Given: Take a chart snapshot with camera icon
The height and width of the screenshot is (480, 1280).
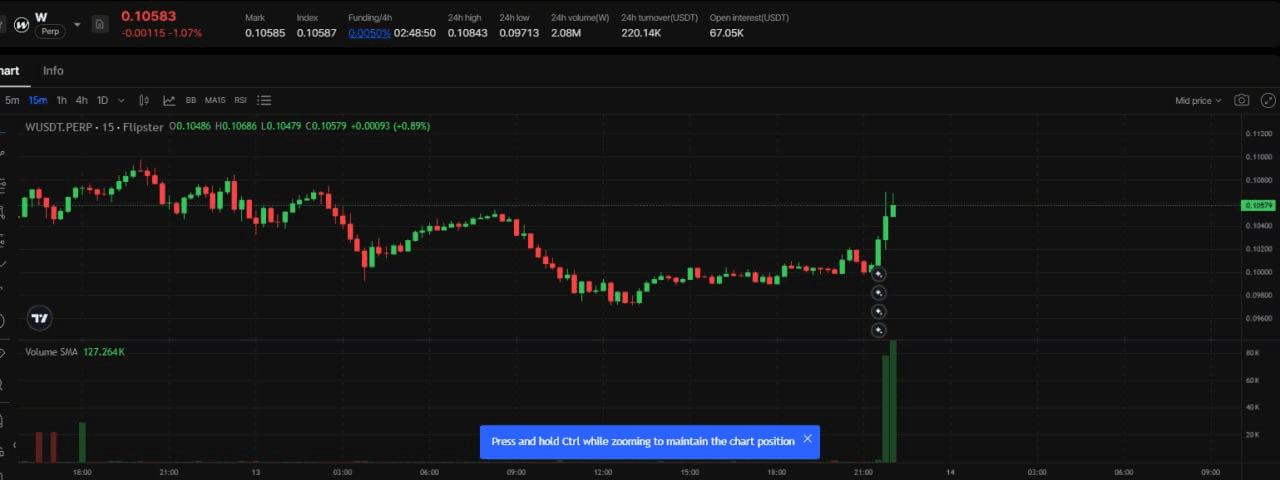Looking at the screenshot, I should point(1241,100).
